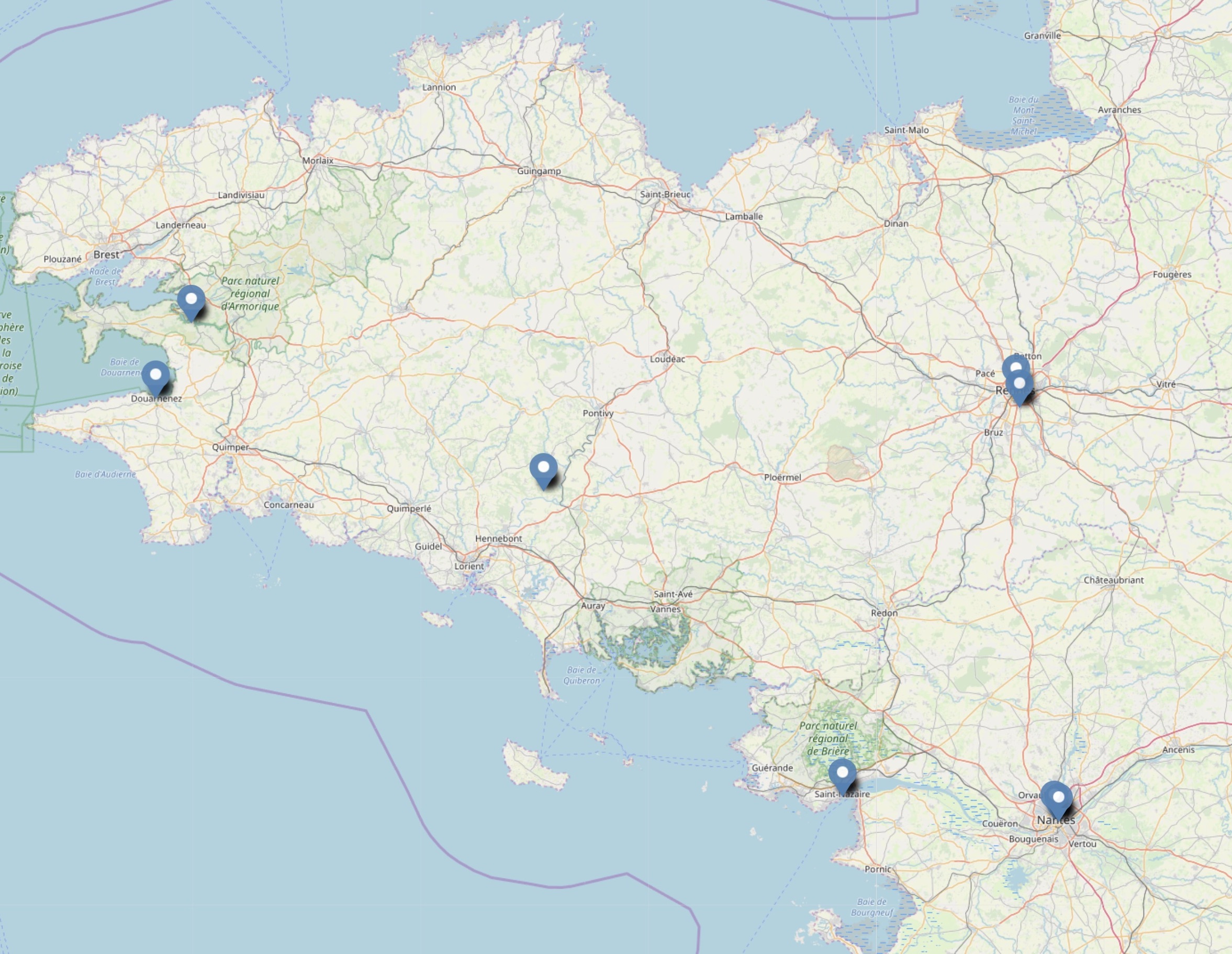1232x954 pixels.
Task: Open the marker at Saint-Nazaire
Action: point(842,774)
